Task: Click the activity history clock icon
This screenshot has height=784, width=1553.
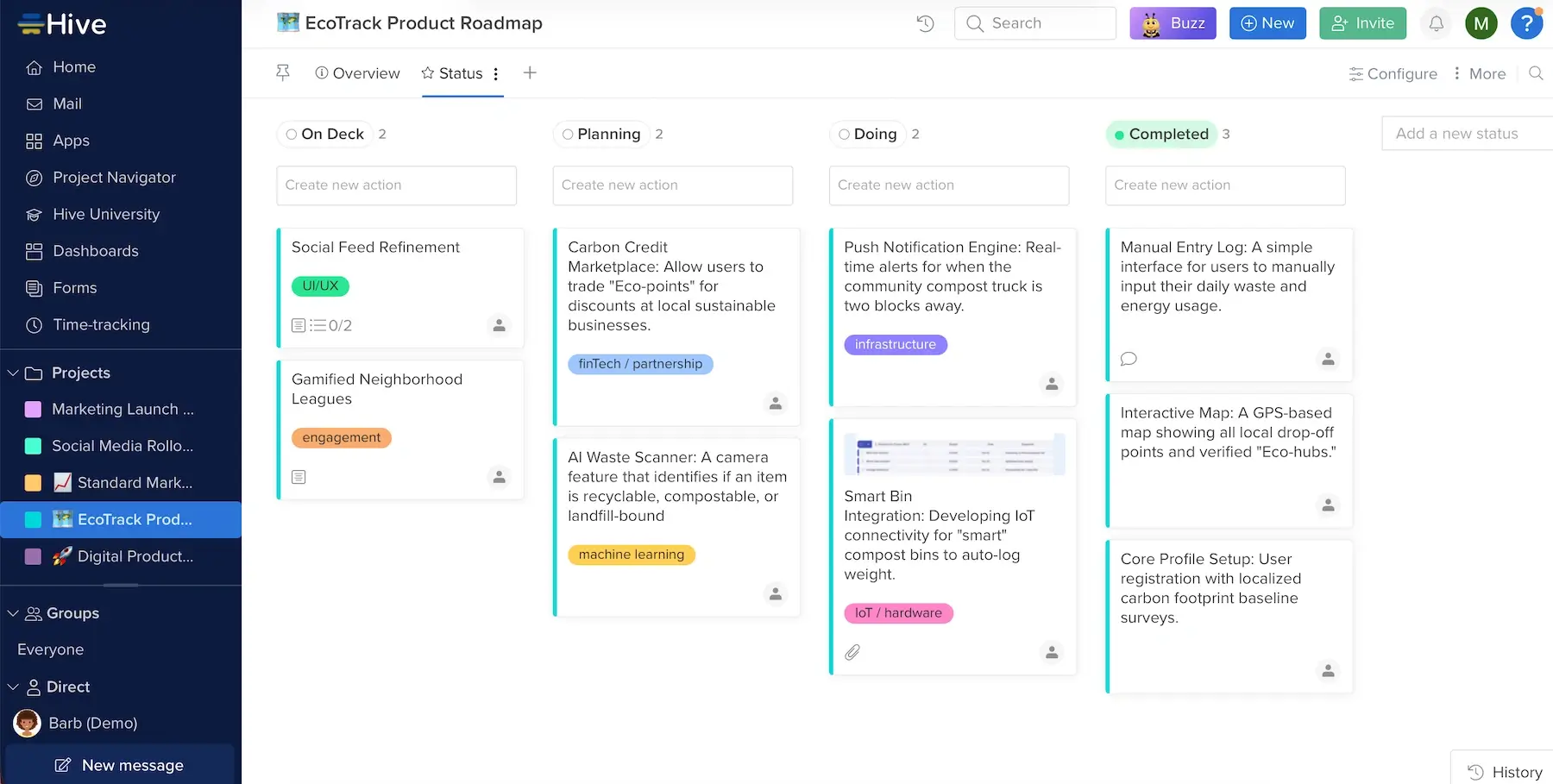Action: click(925, 23)
